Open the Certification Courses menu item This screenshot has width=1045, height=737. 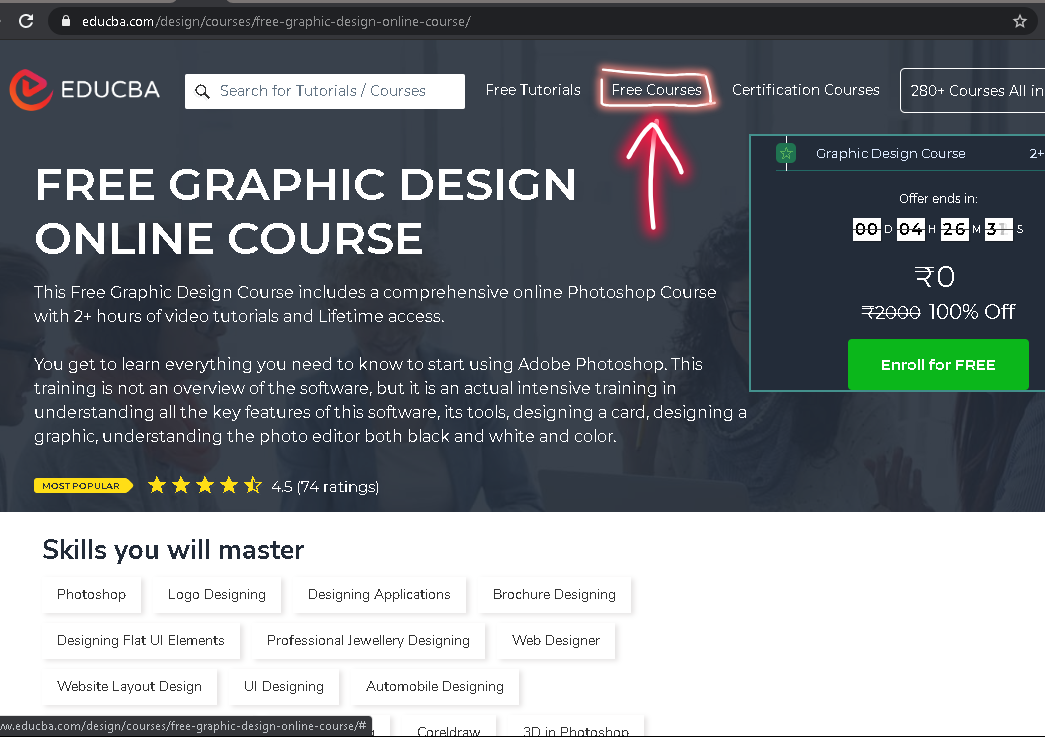tap(806, 89)
